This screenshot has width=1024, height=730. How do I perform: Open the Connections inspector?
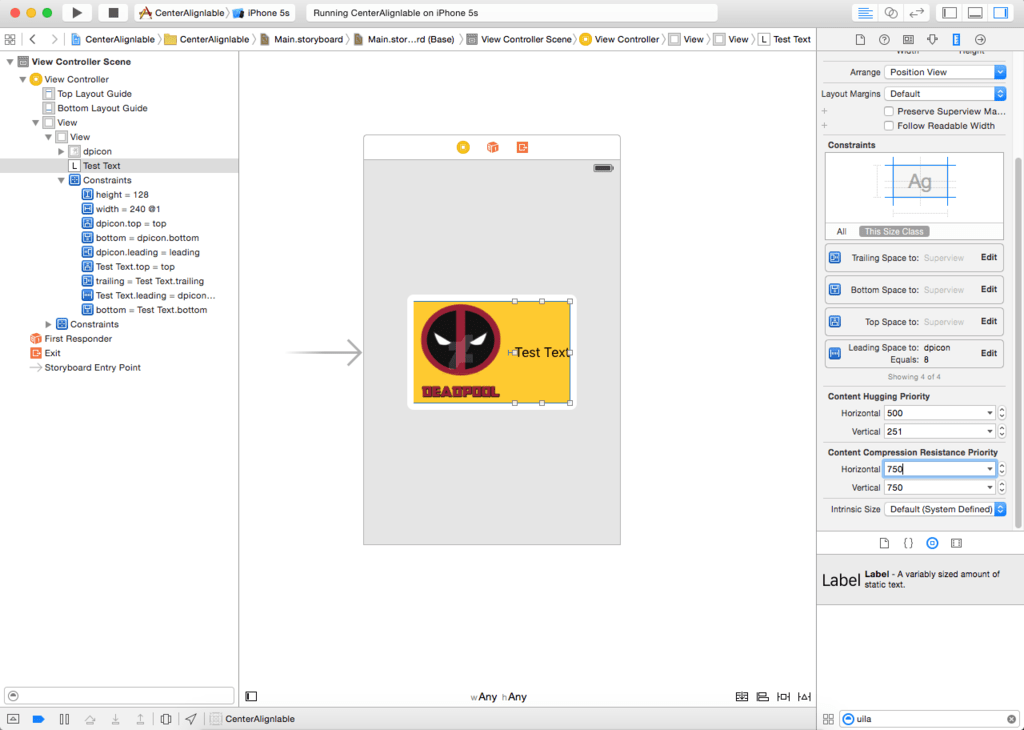980,40
